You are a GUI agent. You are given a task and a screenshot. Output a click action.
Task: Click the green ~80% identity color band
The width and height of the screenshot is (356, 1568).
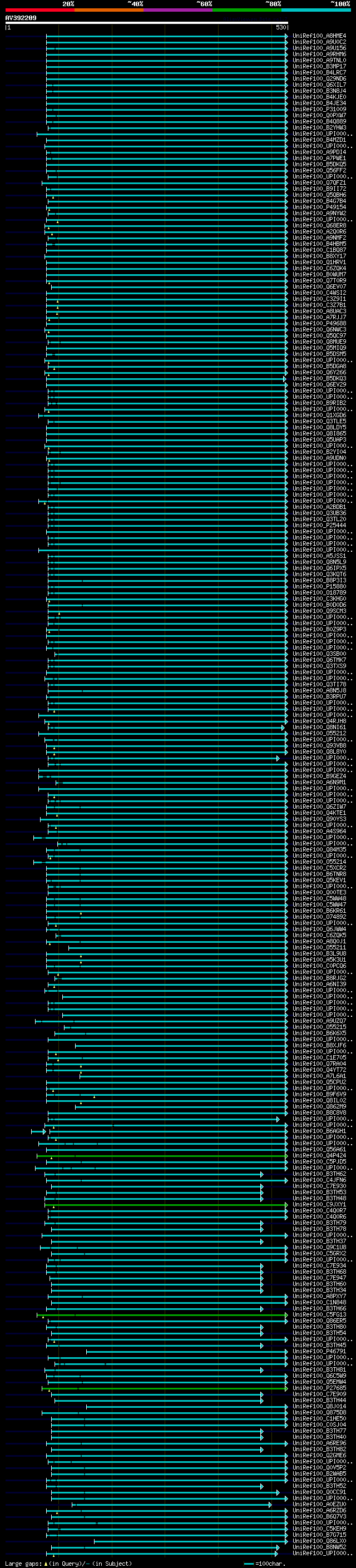click(247, 11)
